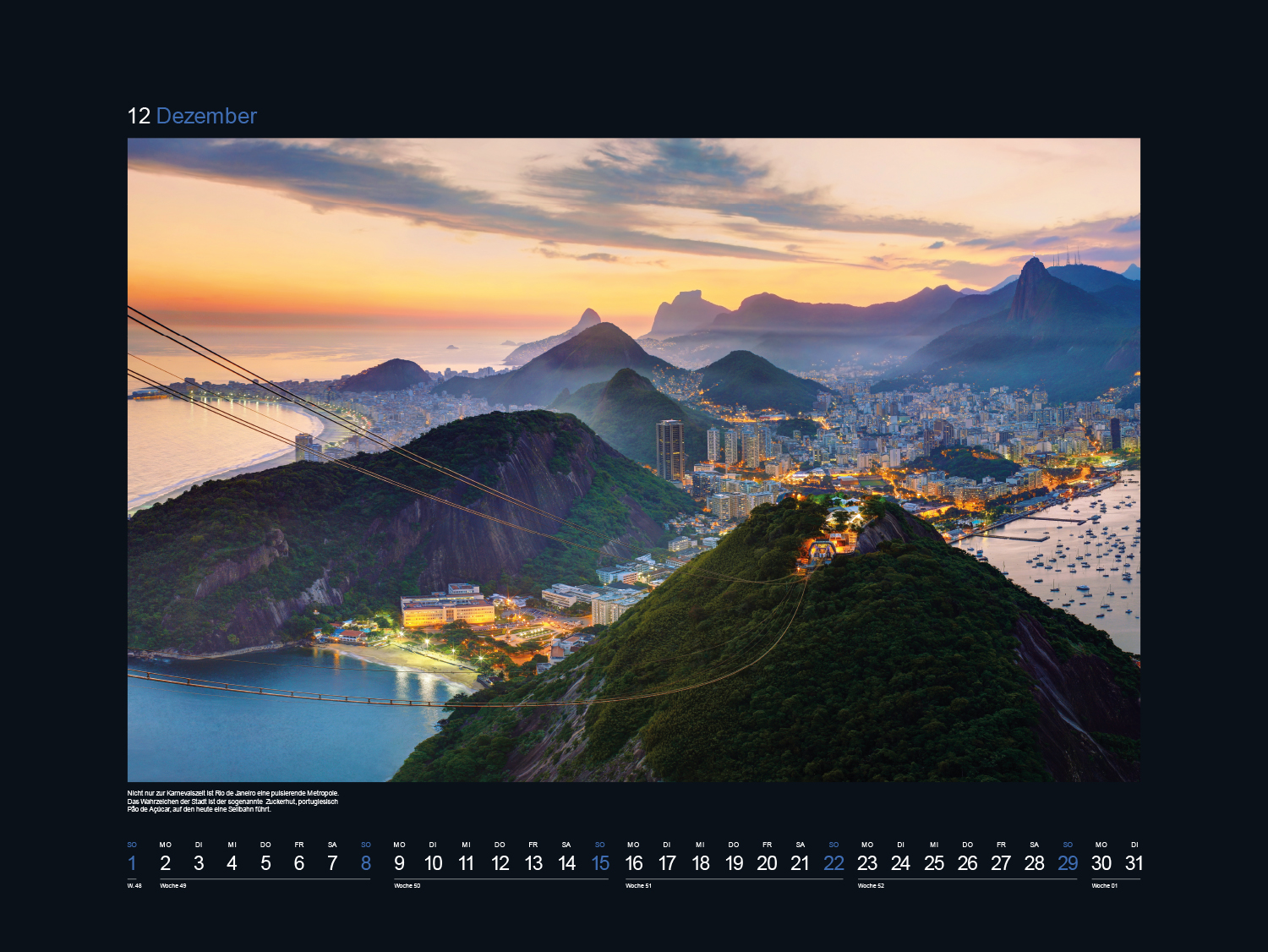This screenshot has height=952, width=1268.
Task: Select blue Sunday the 22nd date
Action: pyautogui.click(x=833, y=863)
